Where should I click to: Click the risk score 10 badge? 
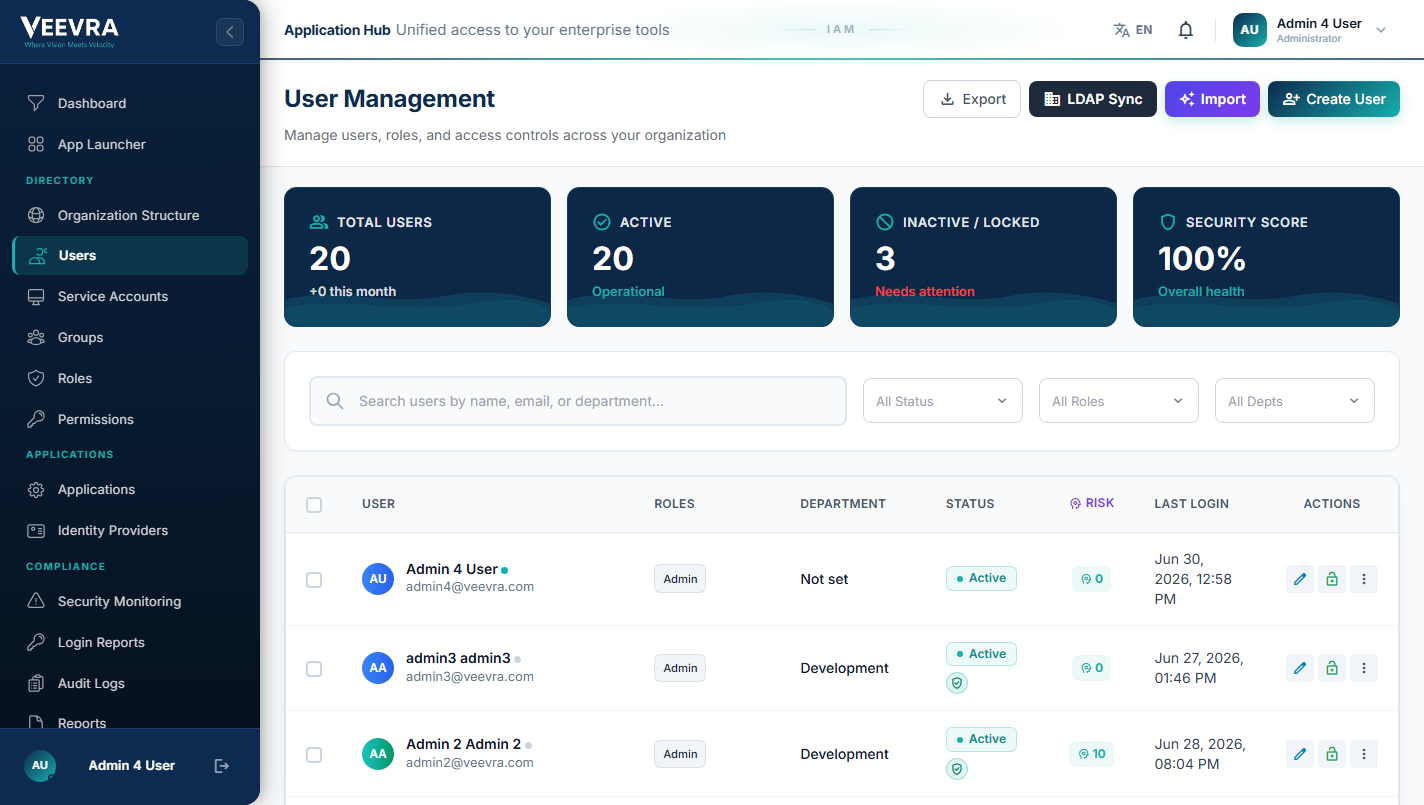pos(1091,754)
